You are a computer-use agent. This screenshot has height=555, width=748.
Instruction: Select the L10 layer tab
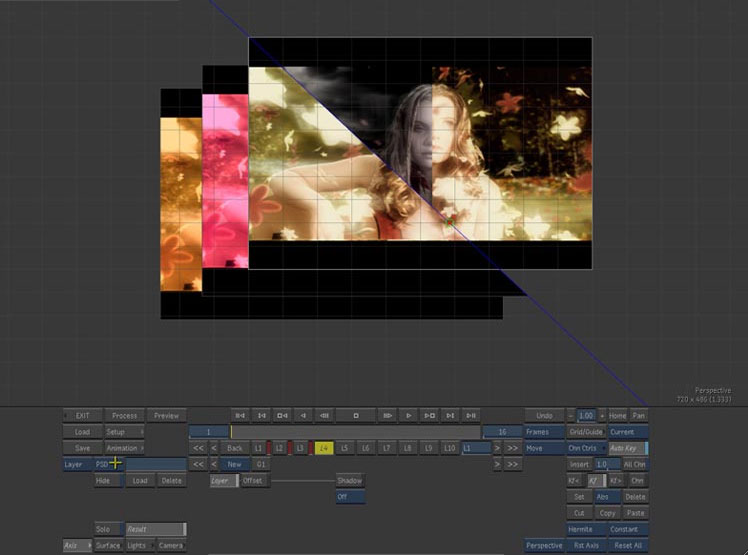pos(449,448)
